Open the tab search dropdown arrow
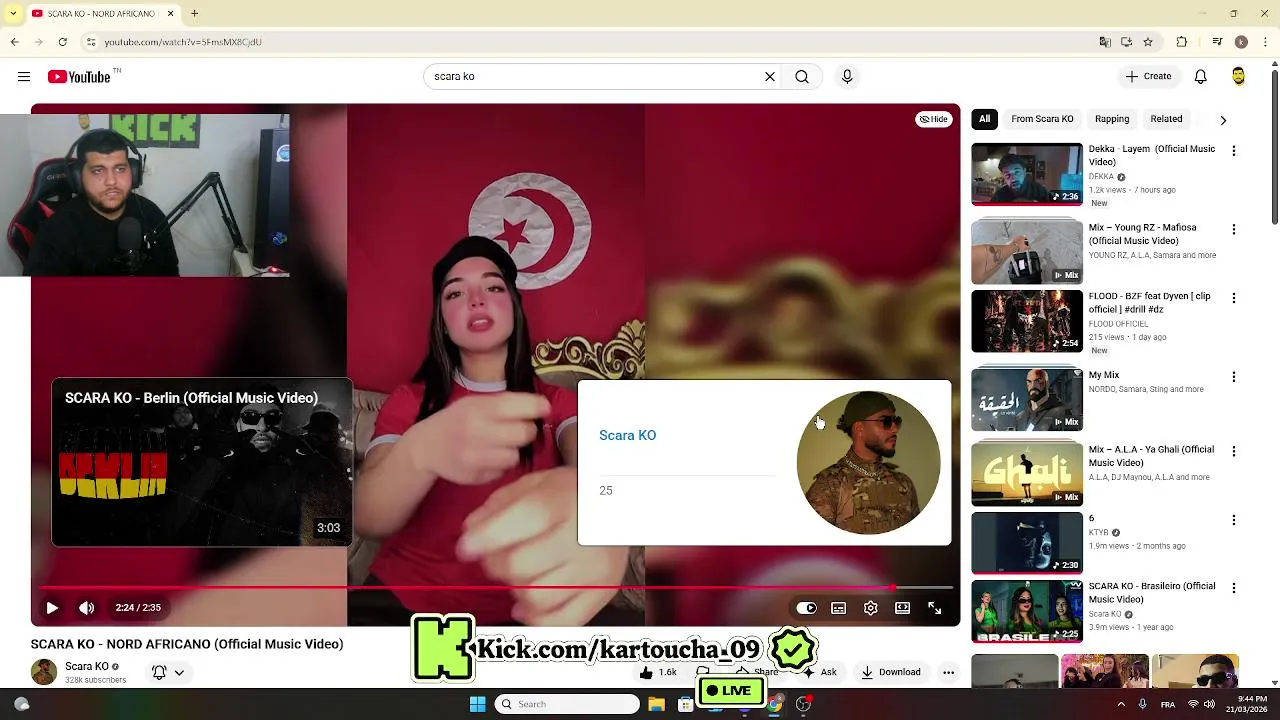 [x=13, y=14]
